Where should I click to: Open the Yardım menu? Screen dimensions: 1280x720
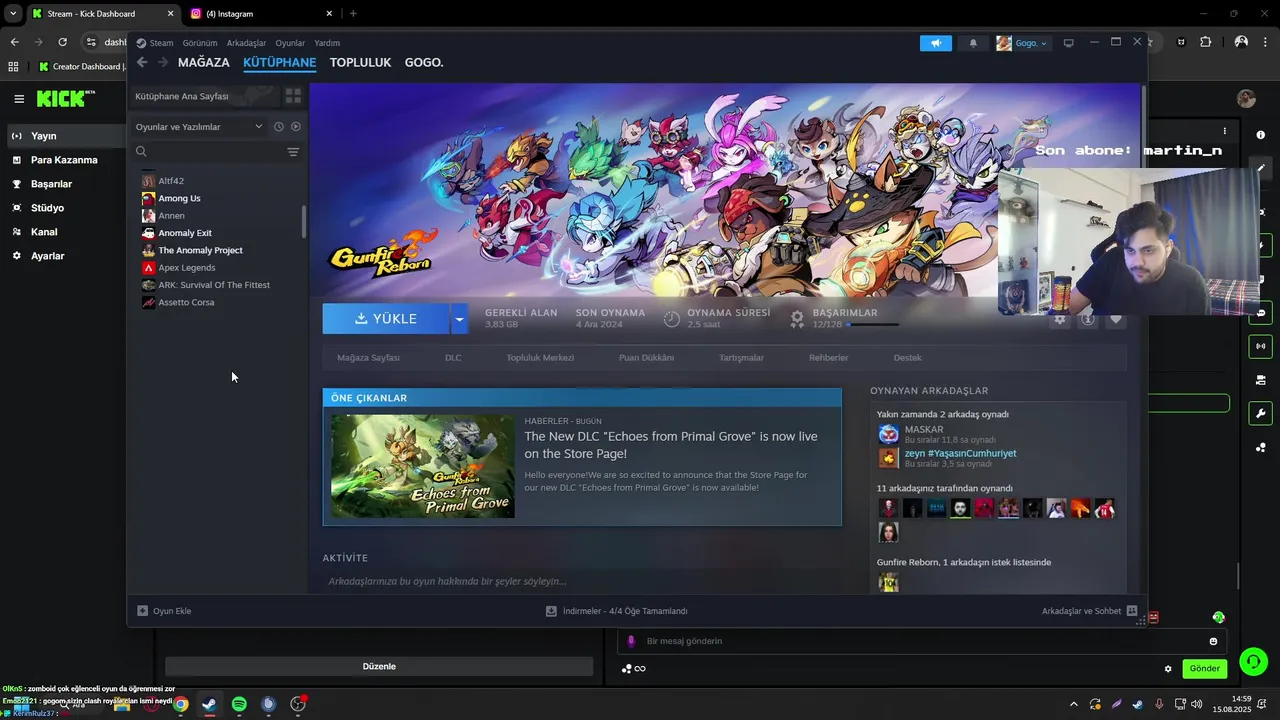327,43
